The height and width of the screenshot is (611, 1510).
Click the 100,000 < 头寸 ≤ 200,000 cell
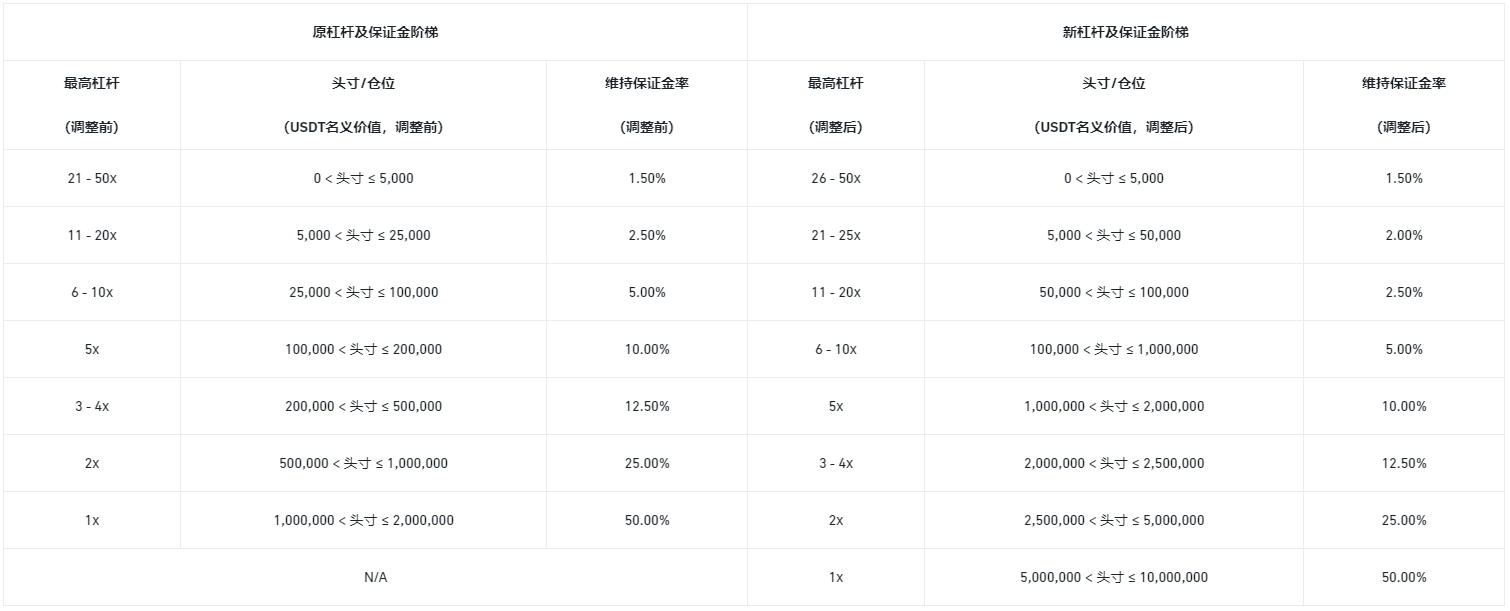click(x=363, y=349)
